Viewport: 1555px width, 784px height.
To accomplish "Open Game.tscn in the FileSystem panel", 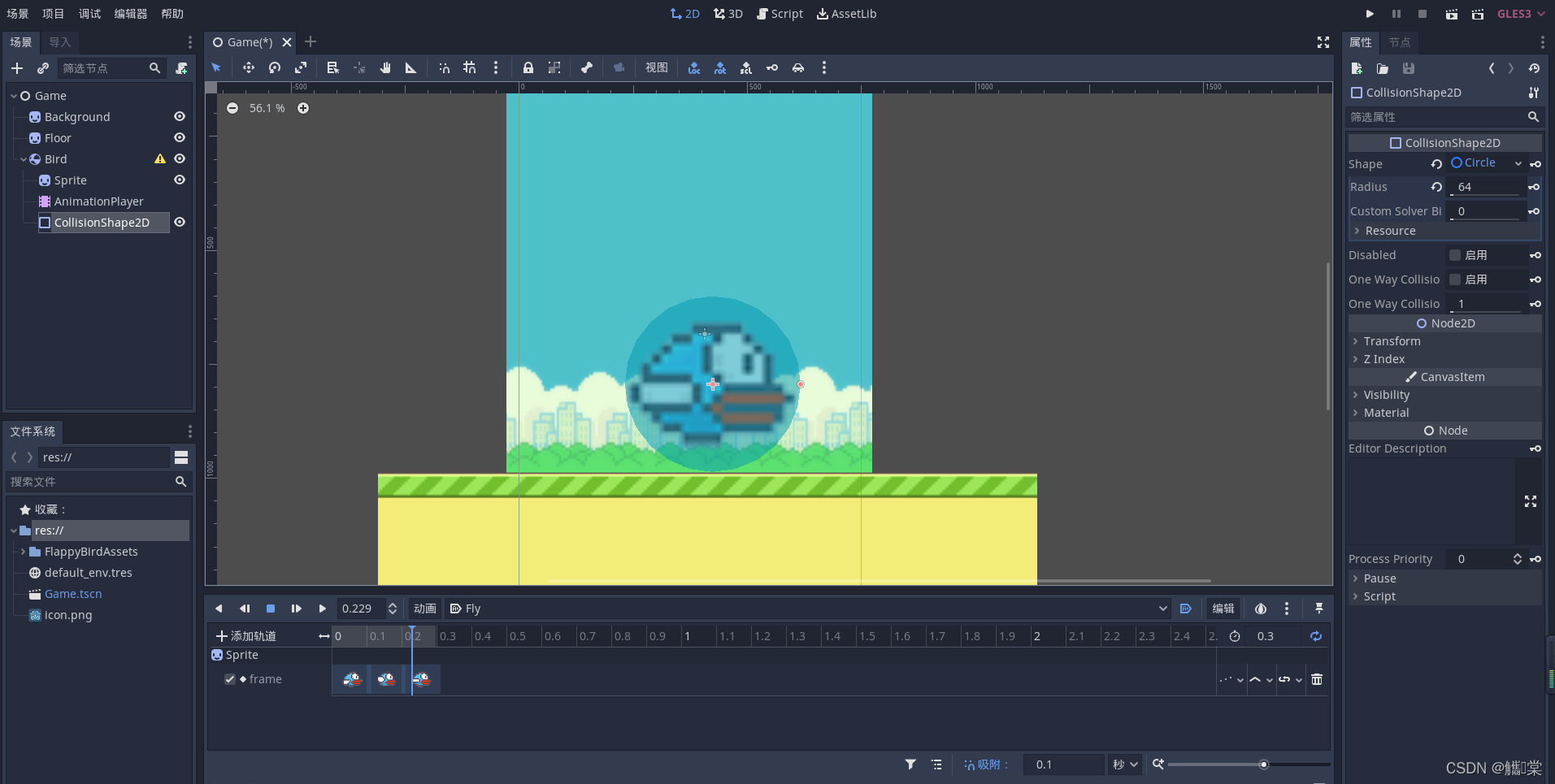I will point(73,594).
